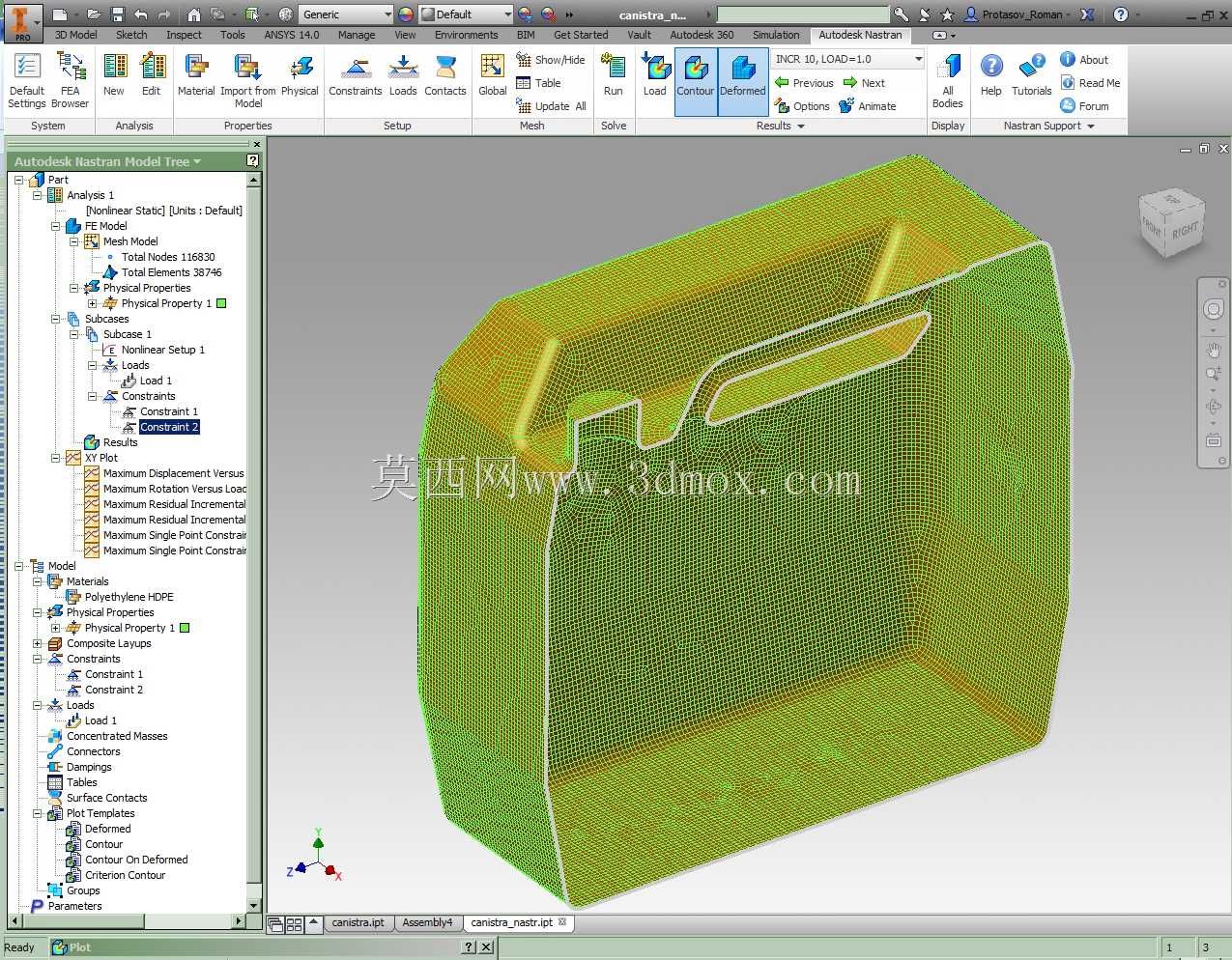Open INCR 10, LOAD=1.0 dropdown
1232x960 pixels.
click(x=848, y=59)
